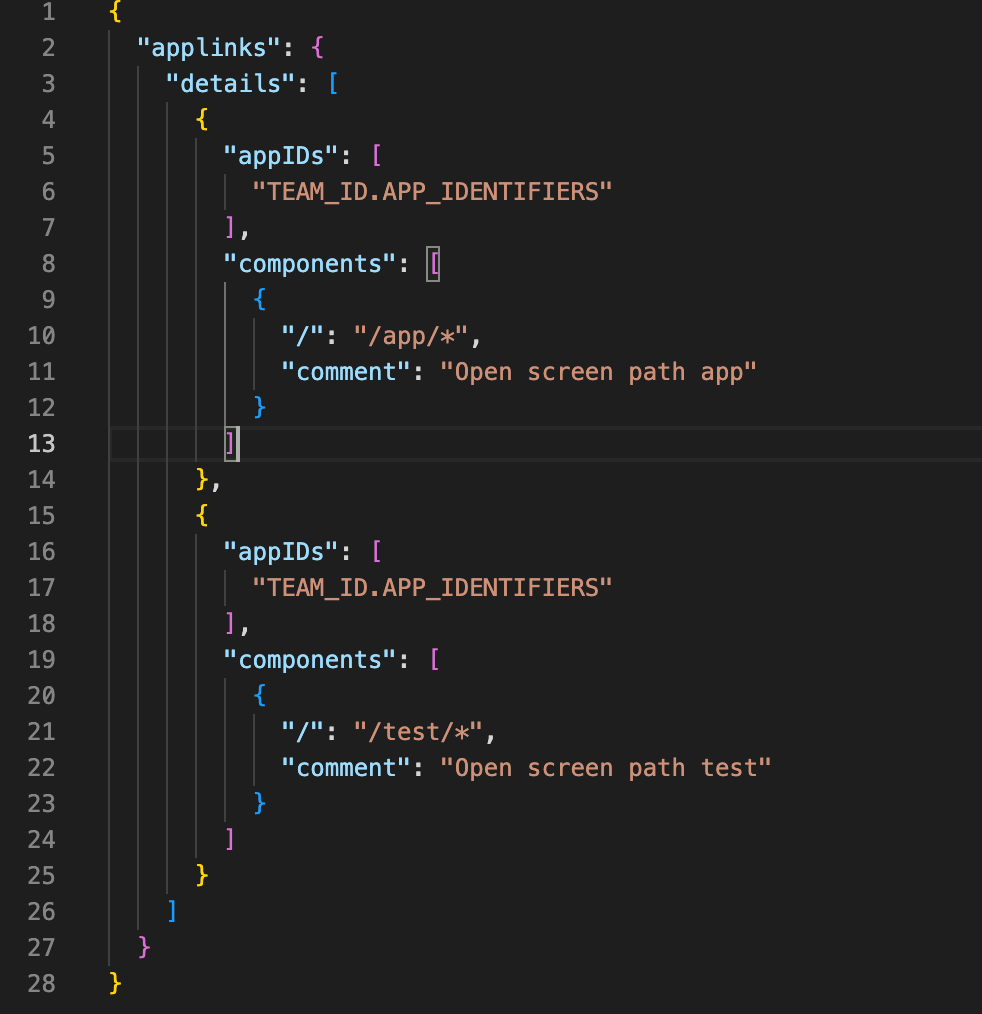Click line number 19 in gutter
982x1014 pixels.
click(41, 660)
